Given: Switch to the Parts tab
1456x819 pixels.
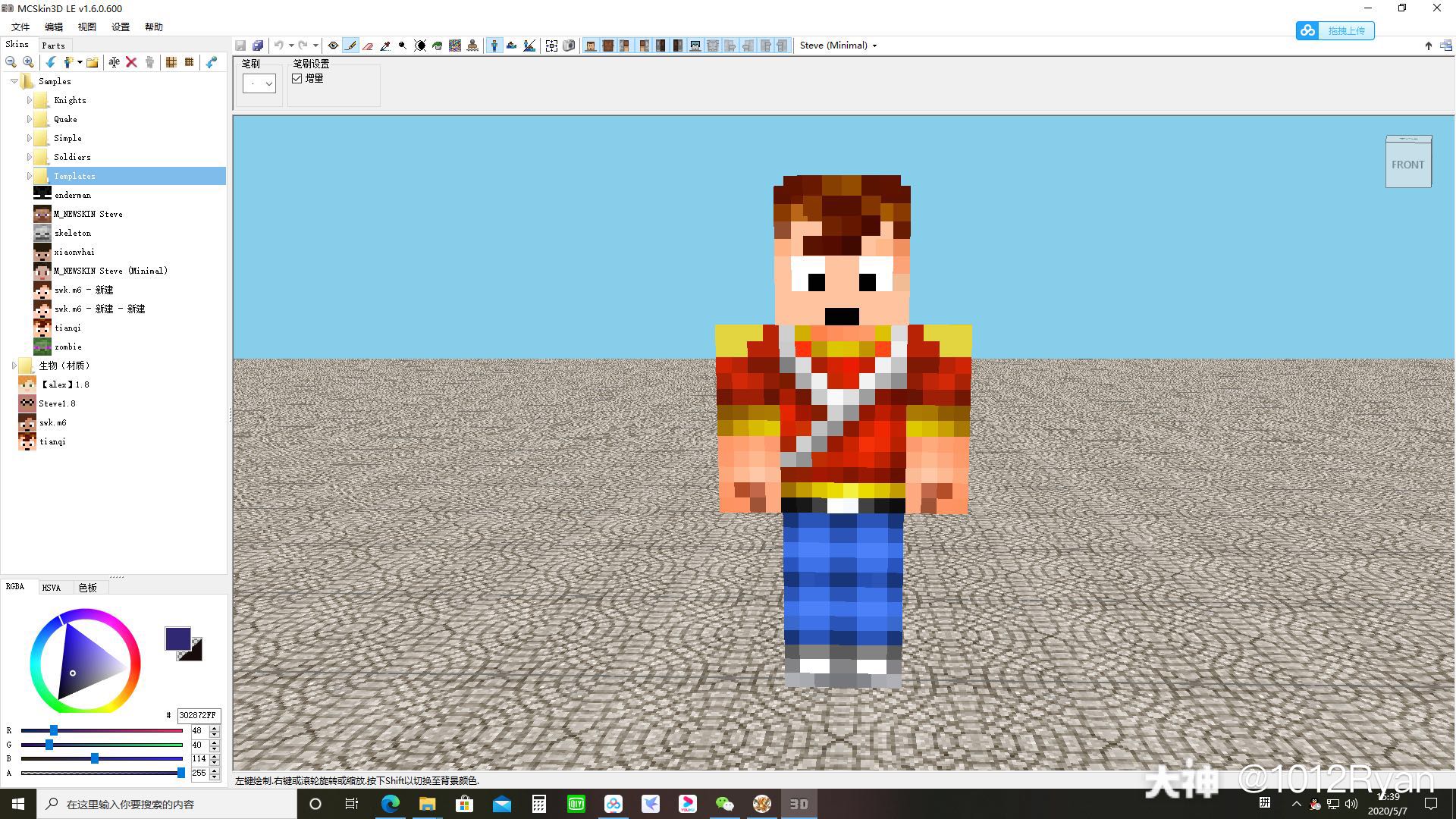Looking at the screenshot, I should 54,45.
